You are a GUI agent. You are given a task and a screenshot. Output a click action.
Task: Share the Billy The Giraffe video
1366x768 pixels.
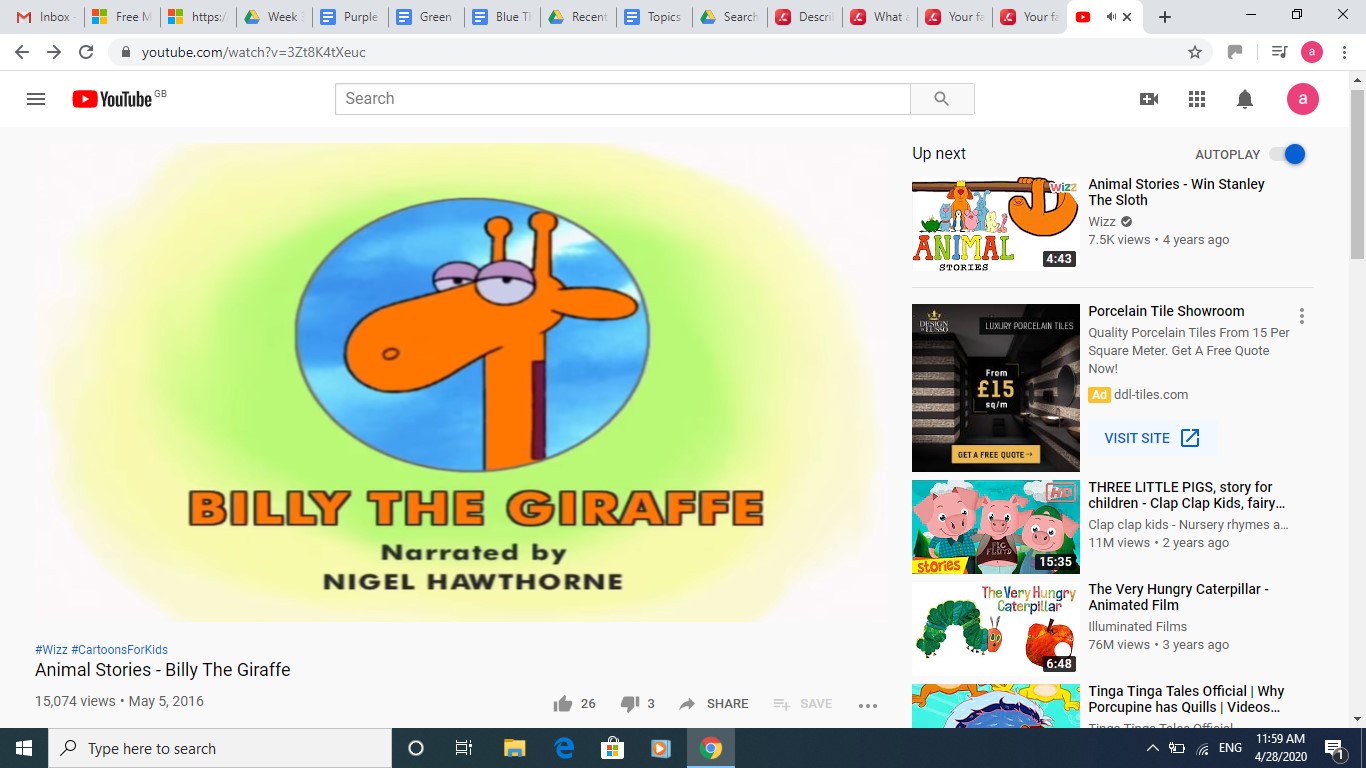713,704
